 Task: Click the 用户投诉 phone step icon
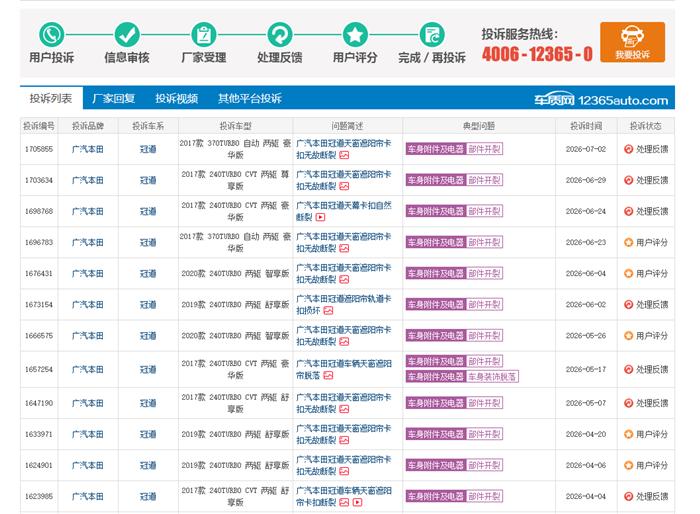pyautogui.click(x=52, y=34)
